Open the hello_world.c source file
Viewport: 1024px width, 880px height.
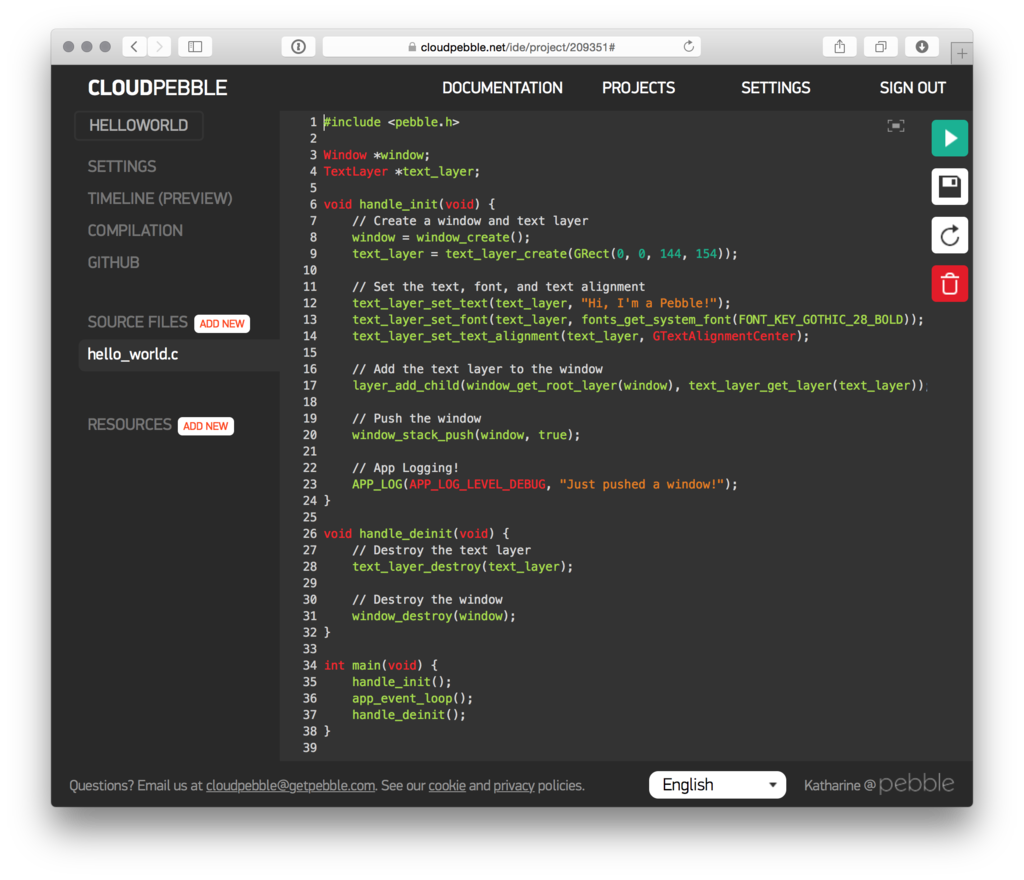tap(180, 354)
